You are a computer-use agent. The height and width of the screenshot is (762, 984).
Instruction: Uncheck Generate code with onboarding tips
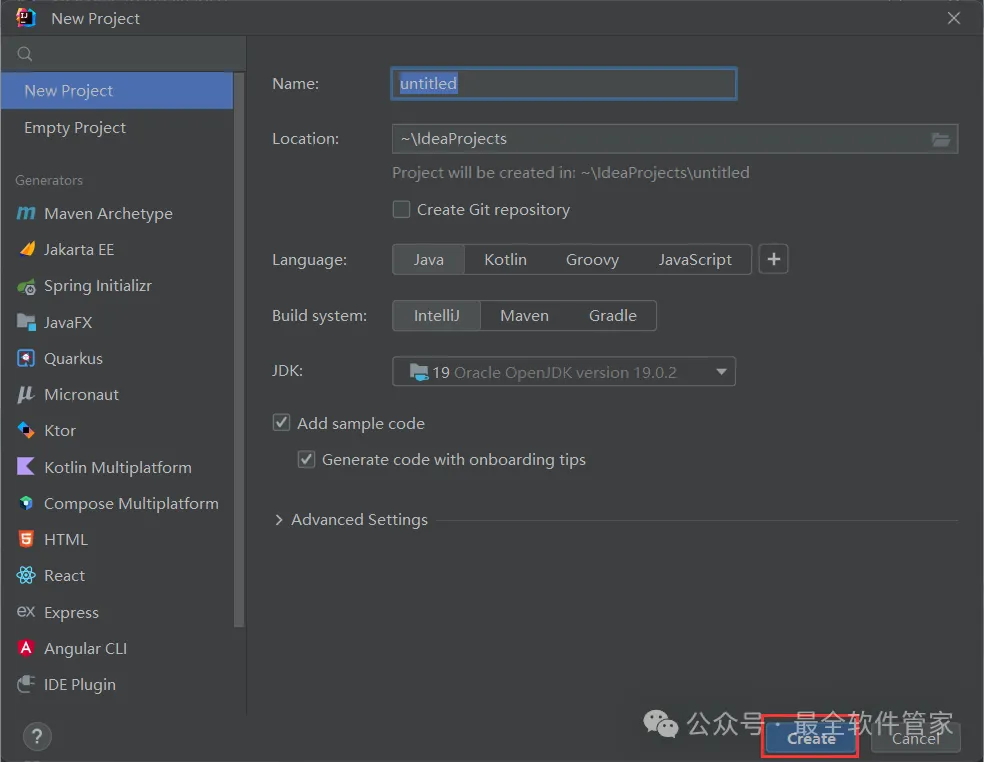[x=306, y=459]
